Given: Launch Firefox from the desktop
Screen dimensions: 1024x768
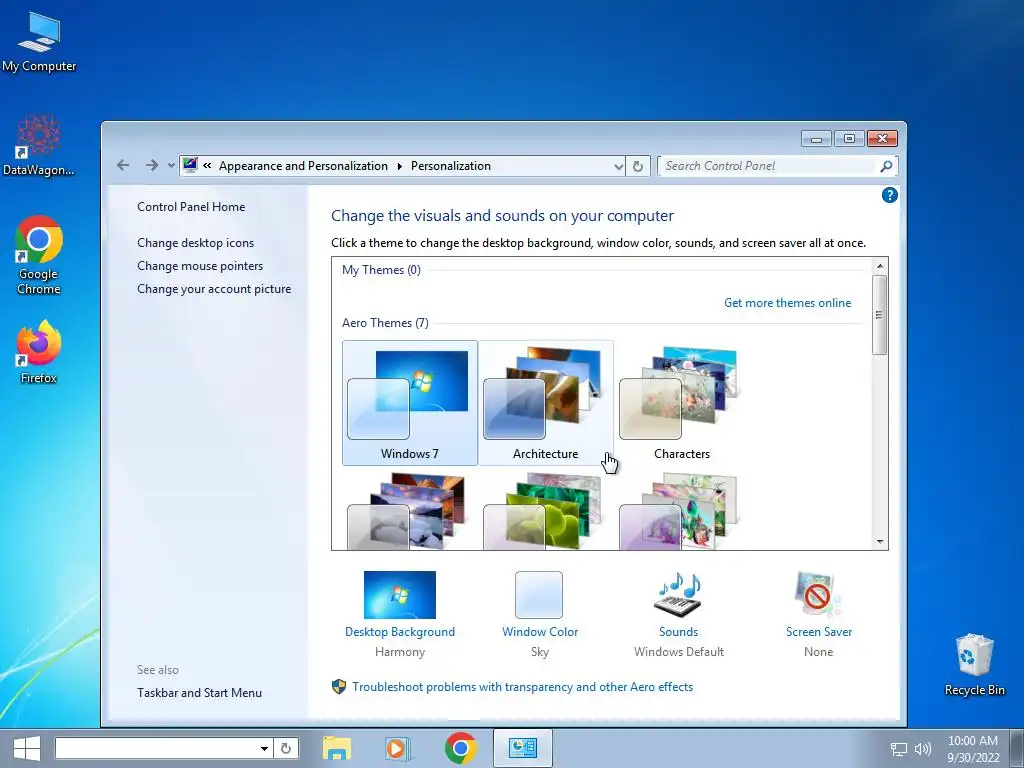Looking at the screenshot, I should click(39, 351).
